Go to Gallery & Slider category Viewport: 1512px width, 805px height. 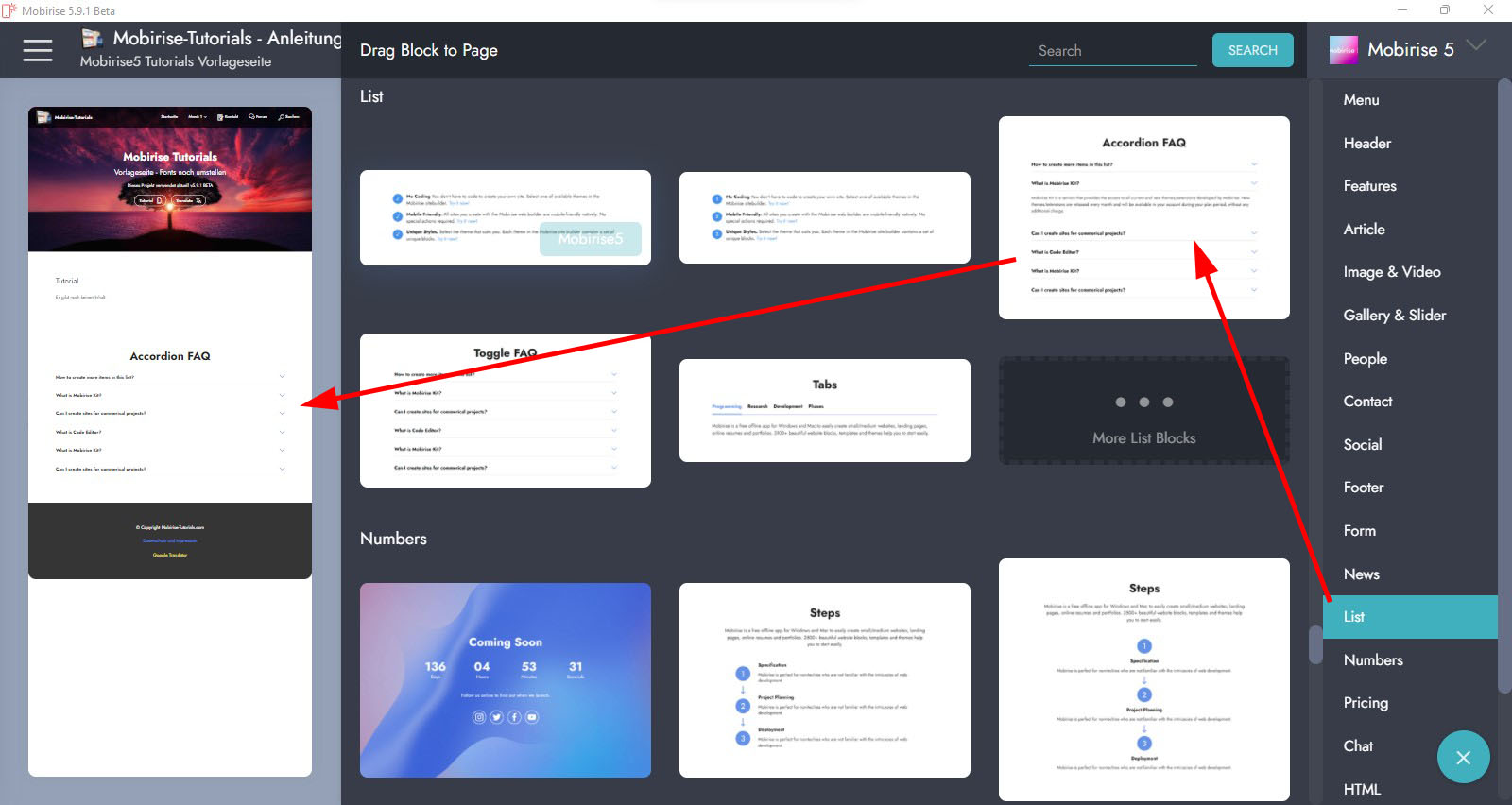tap(1394, 316)
